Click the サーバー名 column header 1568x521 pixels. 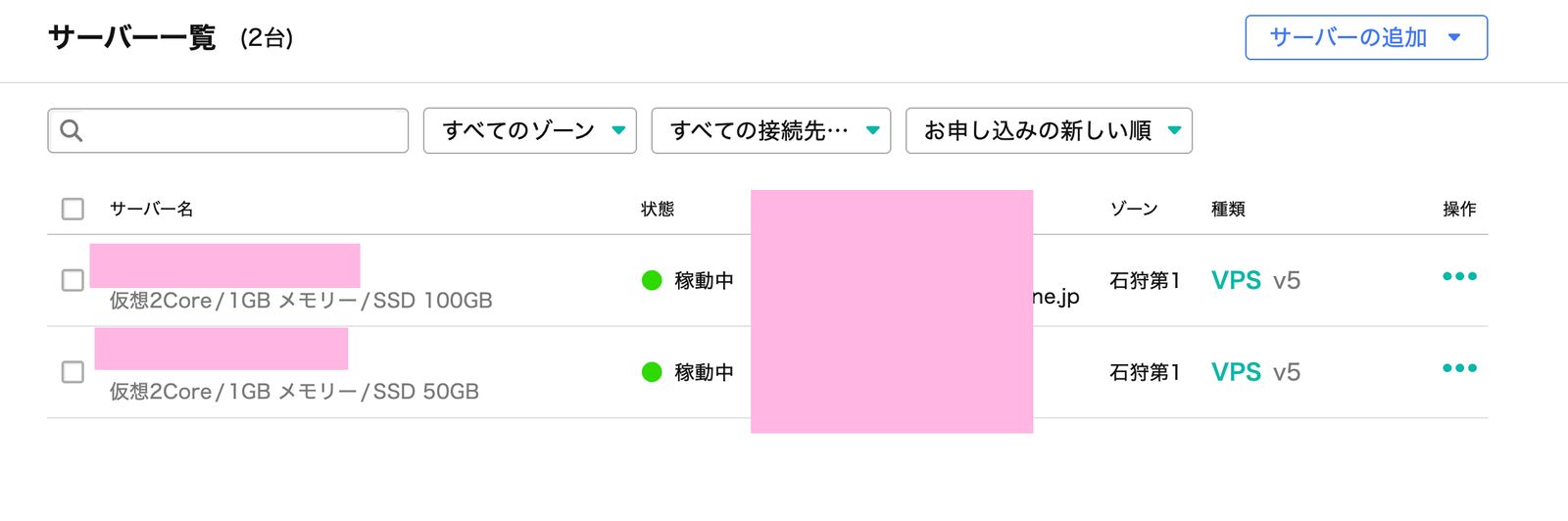point(151,209)
